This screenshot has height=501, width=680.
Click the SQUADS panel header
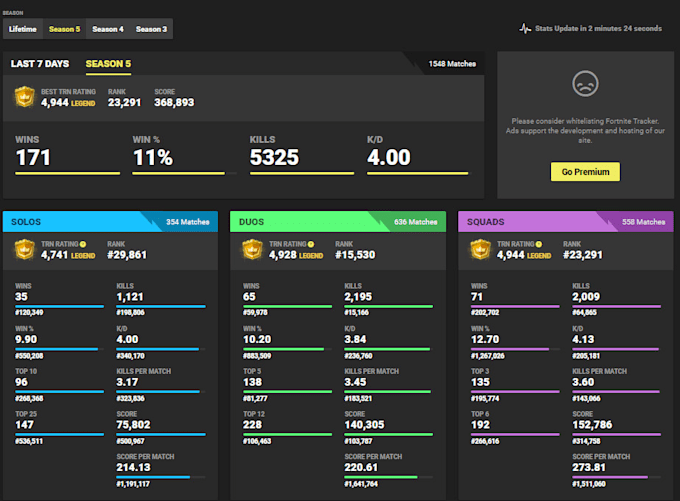coord(566,222)
